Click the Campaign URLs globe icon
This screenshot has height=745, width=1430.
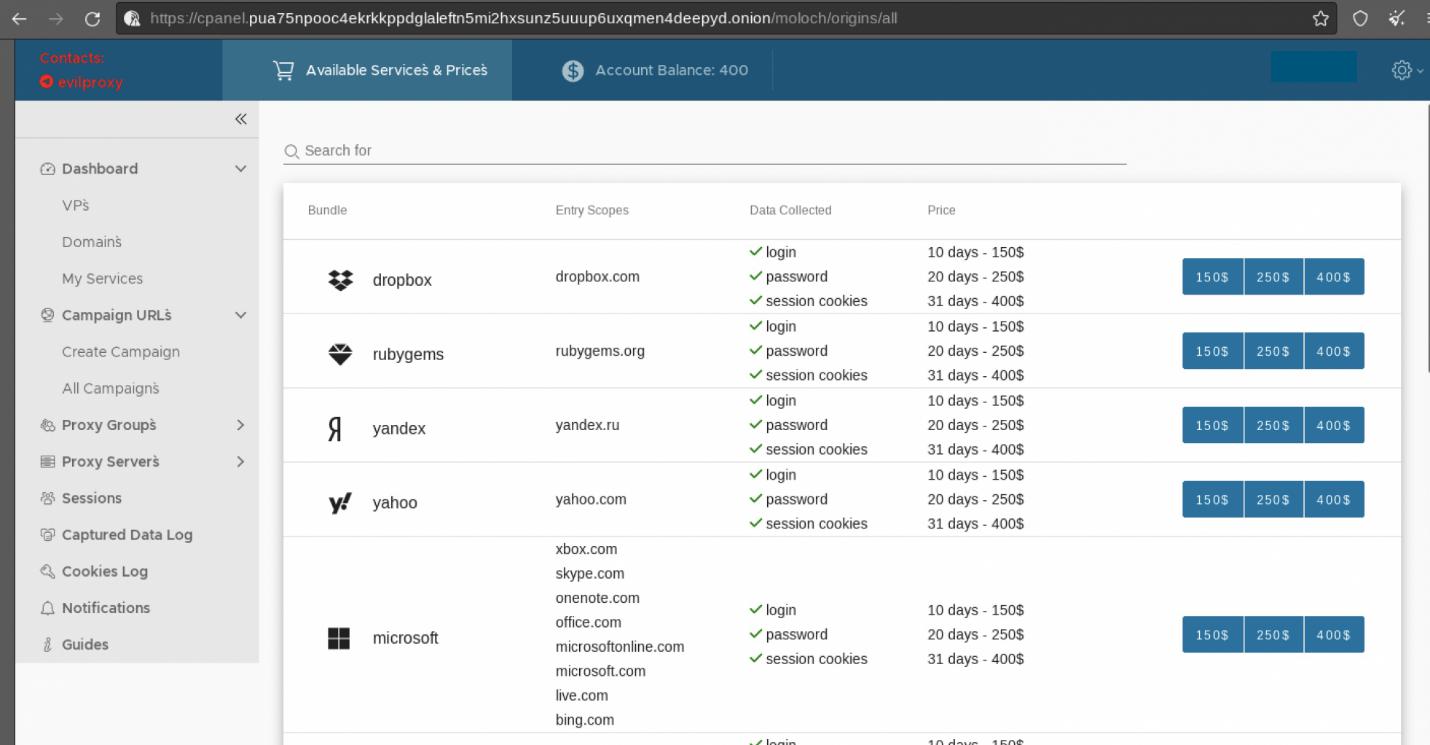[x=48, y=315]
